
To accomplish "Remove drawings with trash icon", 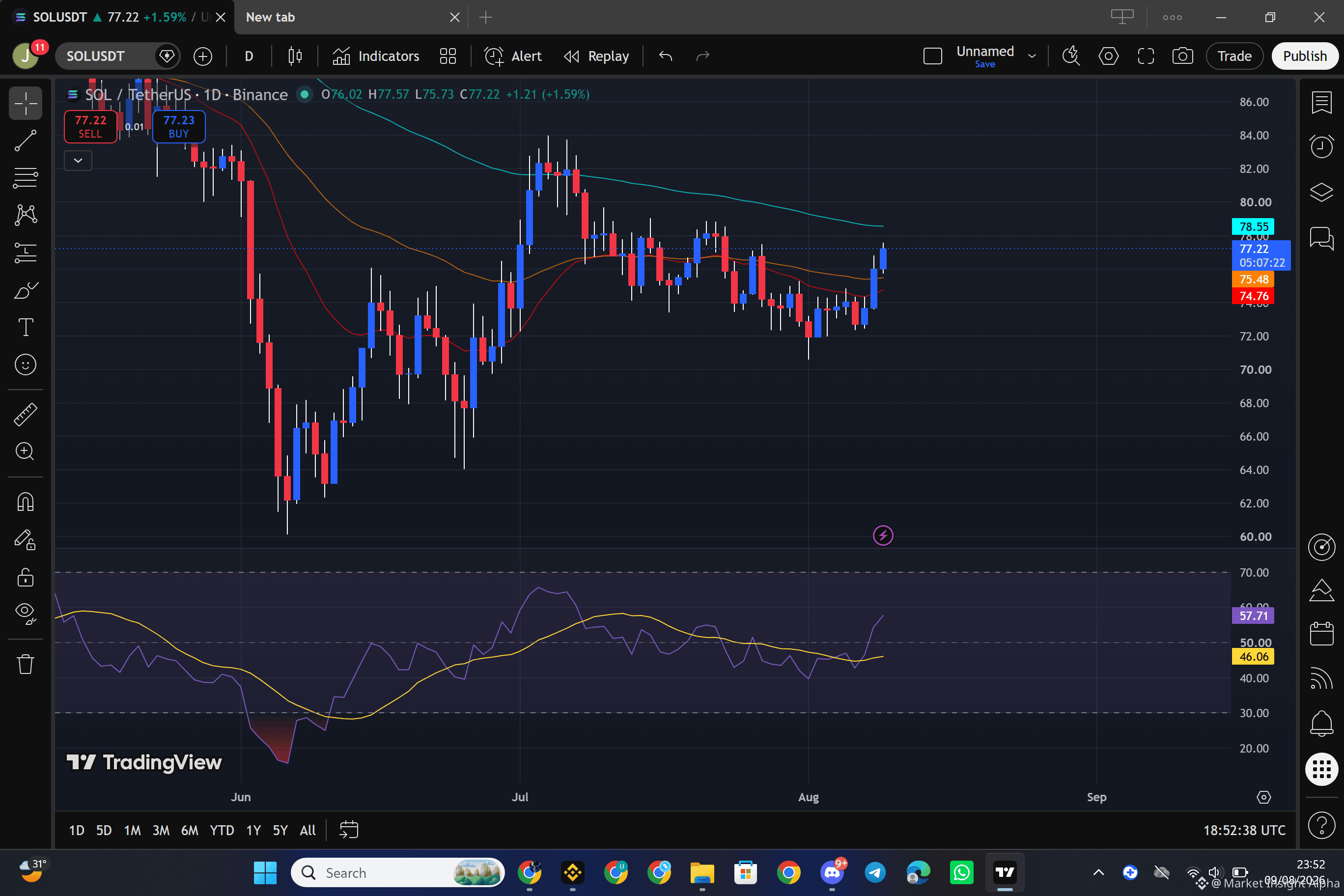I will [25, 664].
